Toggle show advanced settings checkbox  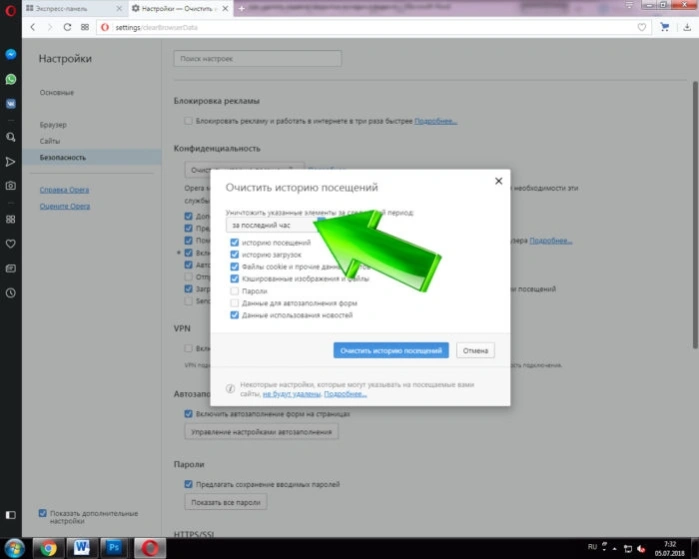(43, 513)
